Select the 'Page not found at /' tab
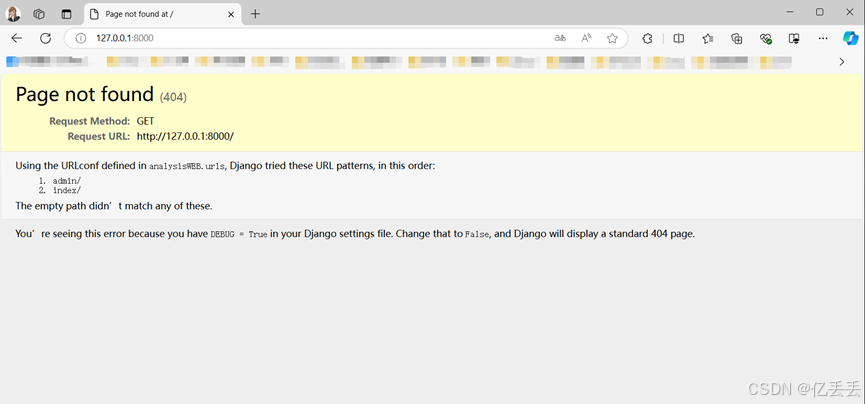Screen dimensions: 865x404 pyautogui.click(x=163, y=14)
